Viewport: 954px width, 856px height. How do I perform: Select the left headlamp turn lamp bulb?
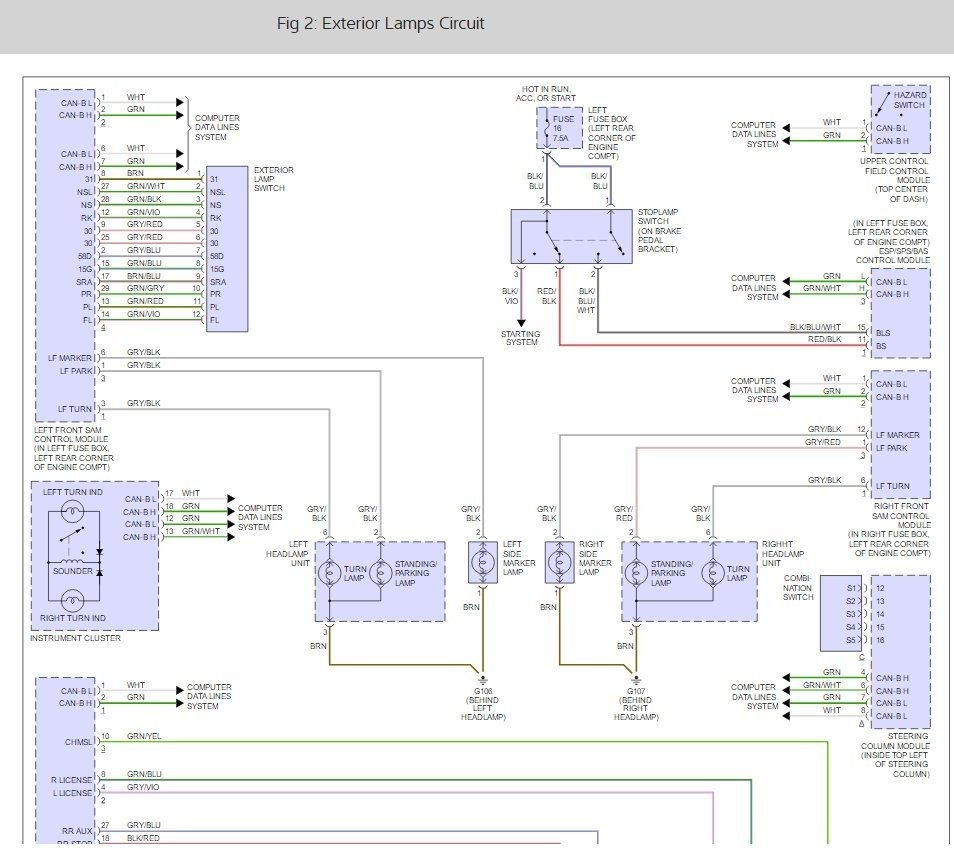click(330, 574)
